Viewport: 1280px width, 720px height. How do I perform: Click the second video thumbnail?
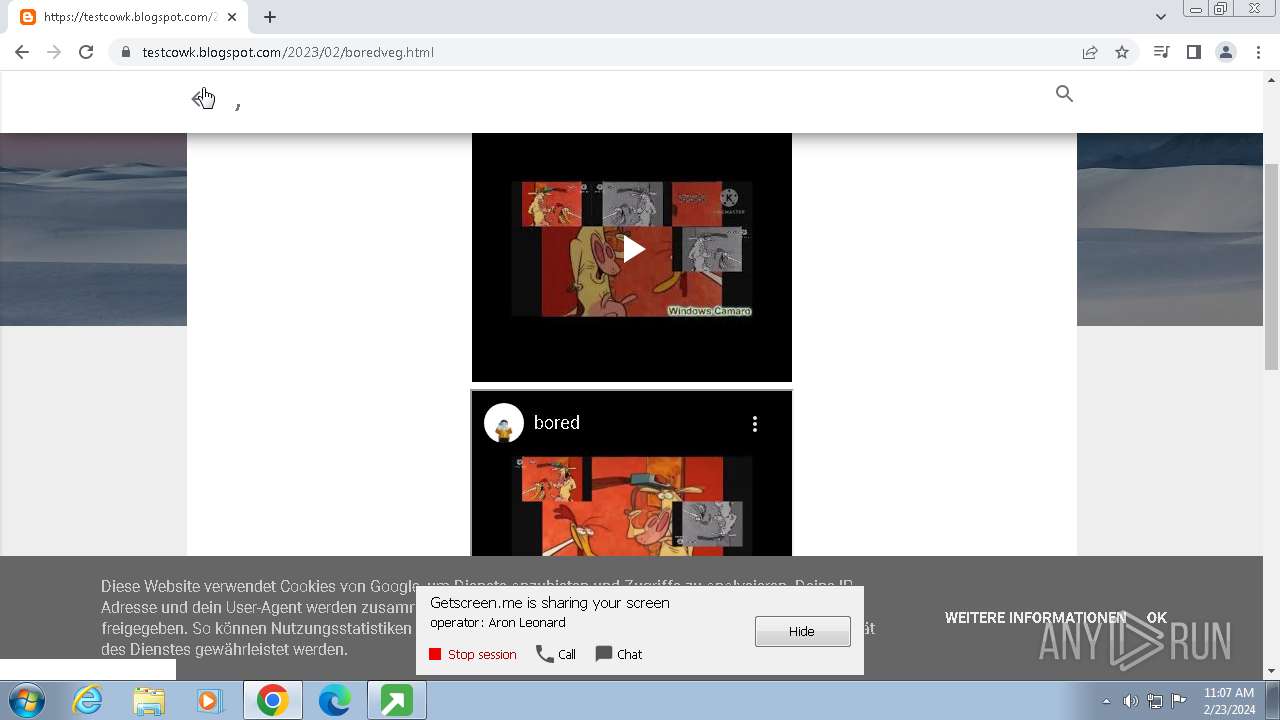(631, 505)
